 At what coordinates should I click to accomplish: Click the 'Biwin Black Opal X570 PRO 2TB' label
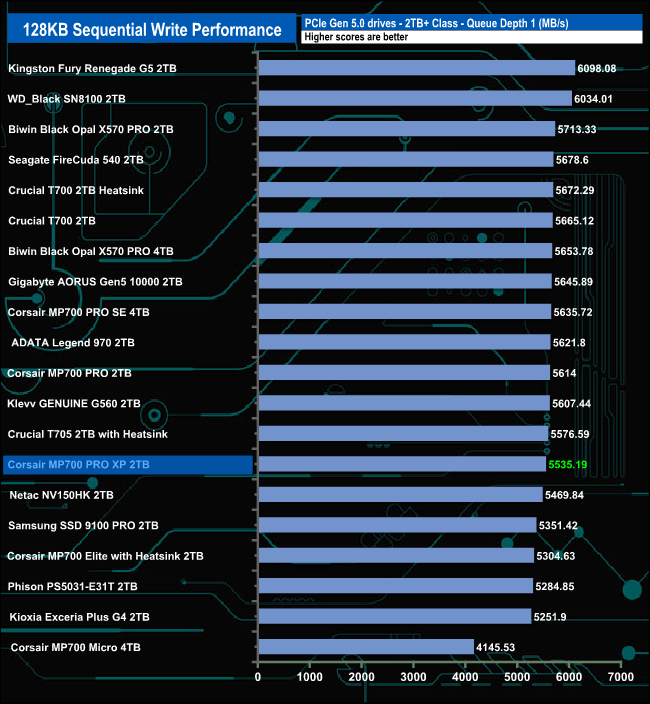click(91, 129)
